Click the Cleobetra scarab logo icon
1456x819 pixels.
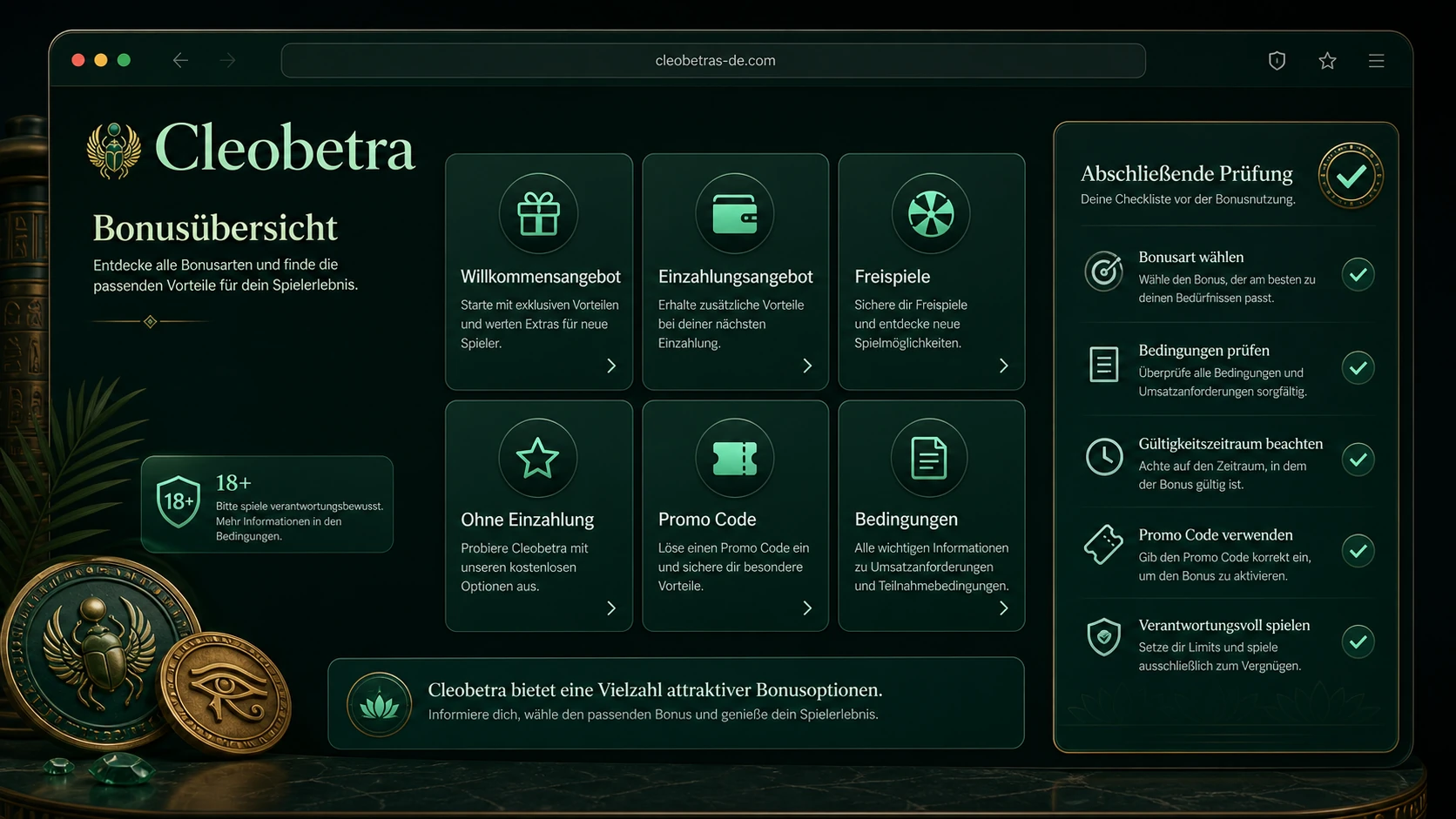click(x=114, y=151)
